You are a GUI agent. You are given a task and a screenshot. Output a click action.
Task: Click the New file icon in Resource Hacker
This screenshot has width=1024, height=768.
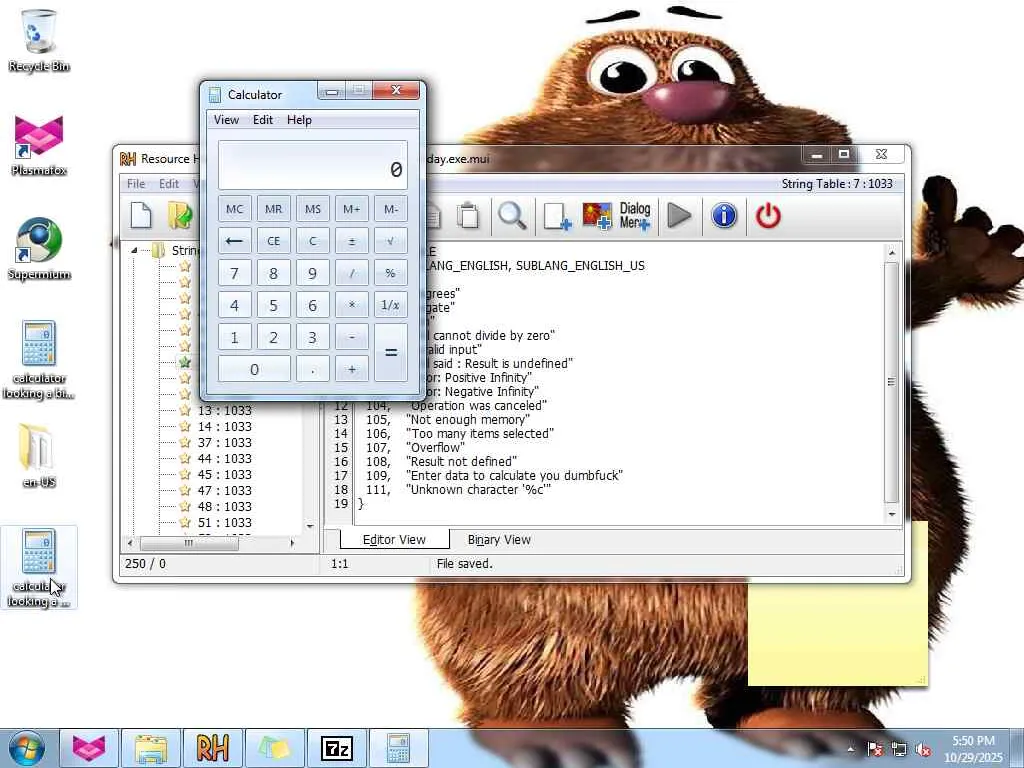(x=141, y=216)
